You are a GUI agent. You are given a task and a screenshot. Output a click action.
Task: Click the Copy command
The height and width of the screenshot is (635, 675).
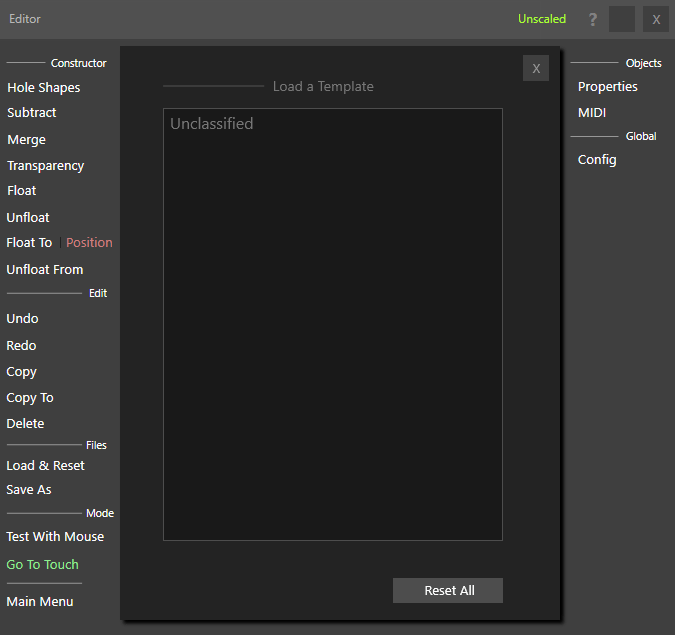21,372
